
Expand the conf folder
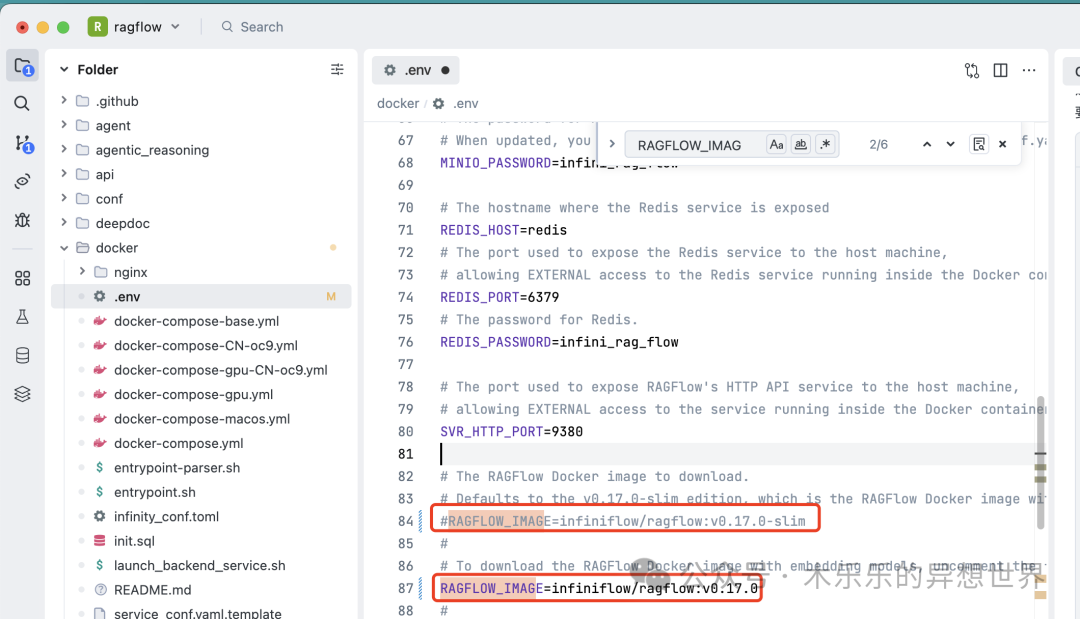[64, 198]
